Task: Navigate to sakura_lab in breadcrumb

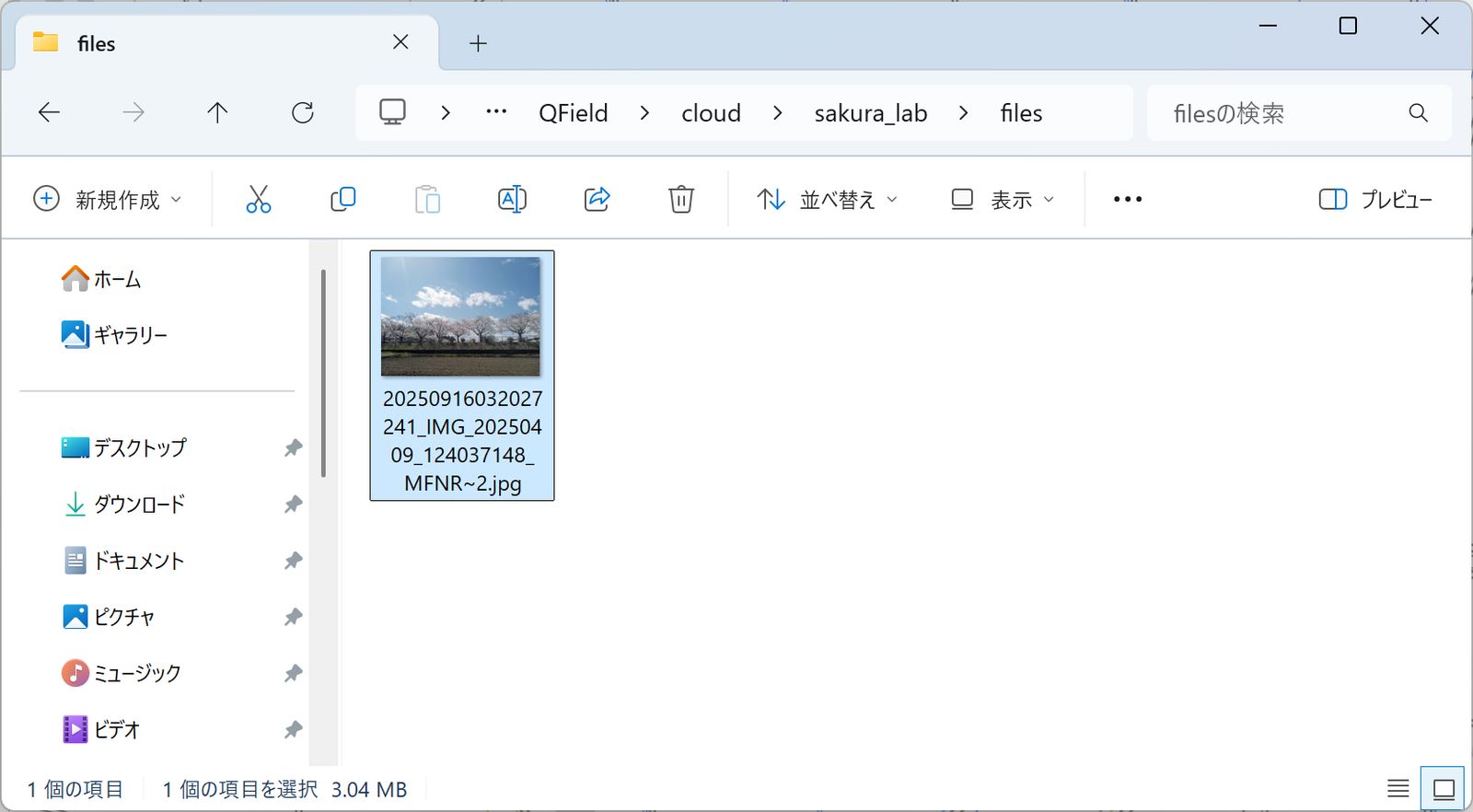Action: (x=871, y=113)
